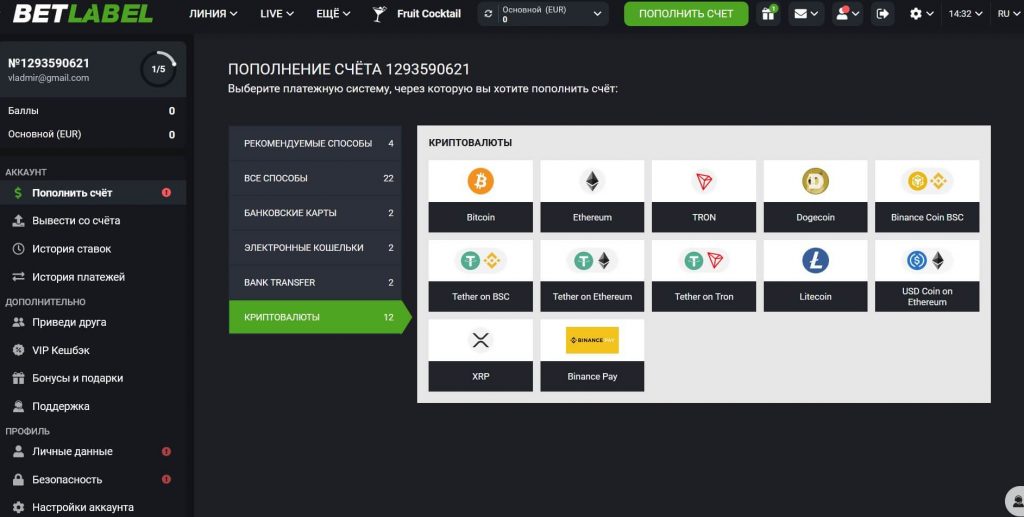Pick the TRON red triangle logo
Image resolution: width=1024 pixels, height=517 pixels.
coord(704,181)
